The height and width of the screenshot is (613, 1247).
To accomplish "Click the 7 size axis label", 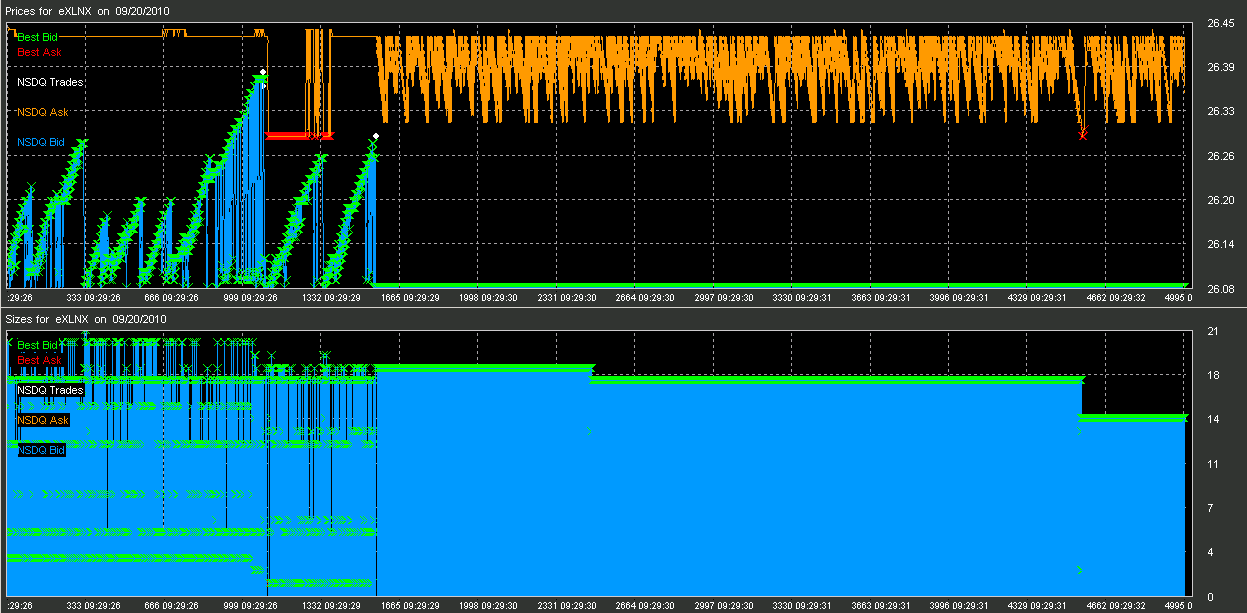I will (1211, 509).
